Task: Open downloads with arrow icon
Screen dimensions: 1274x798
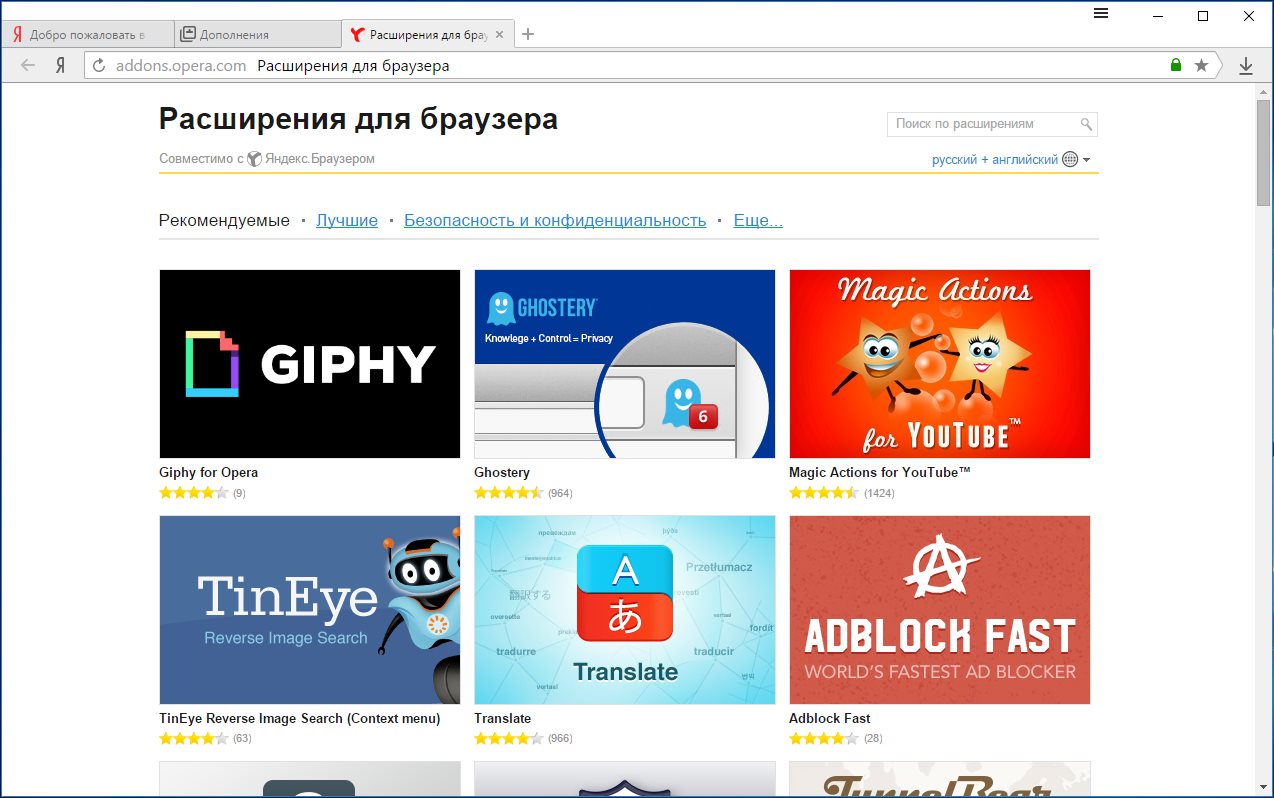Action: click(x=1246, y=66)
